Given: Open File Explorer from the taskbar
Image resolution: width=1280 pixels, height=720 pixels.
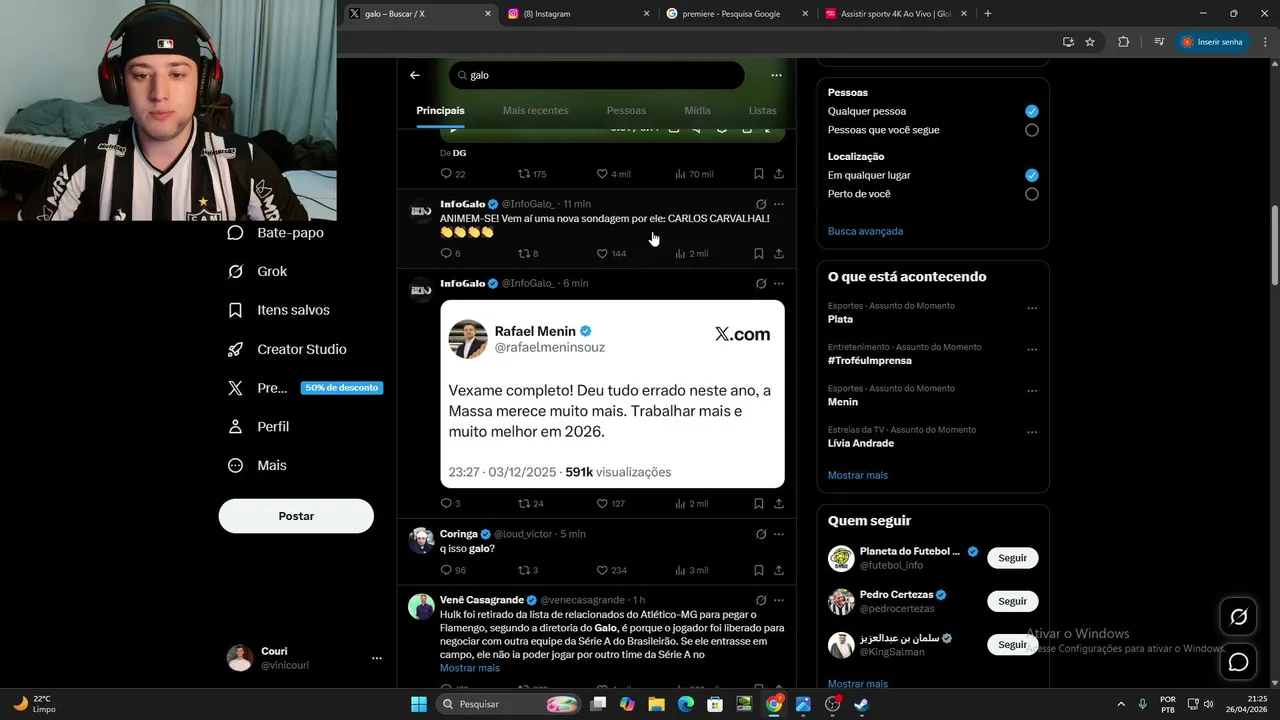Looking at the screenshot, I should [657, 704].
